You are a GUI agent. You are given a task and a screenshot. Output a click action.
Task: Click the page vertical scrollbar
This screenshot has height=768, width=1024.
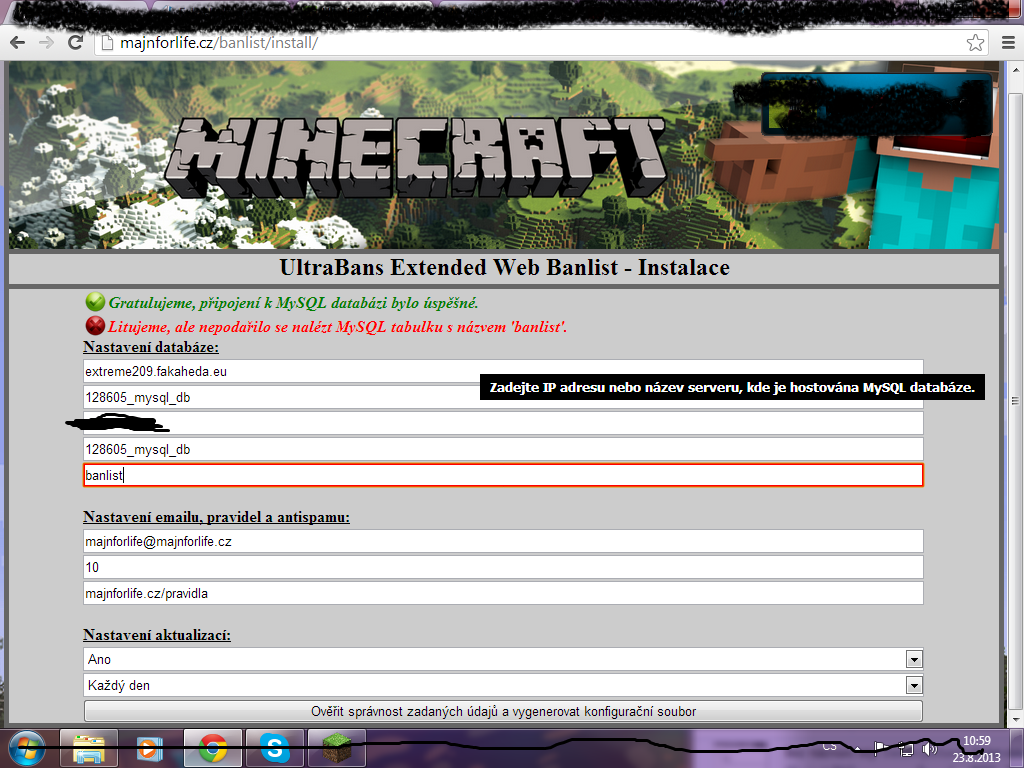1016,400
